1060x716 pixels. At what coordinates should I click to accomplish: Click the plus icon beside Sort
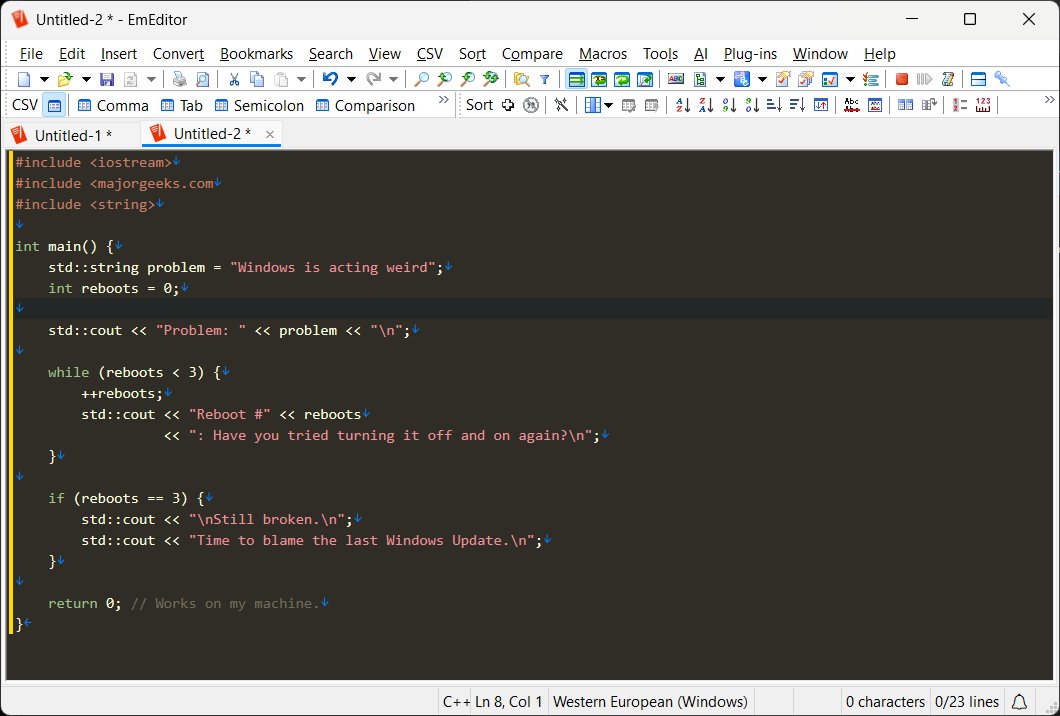point(508,105)
